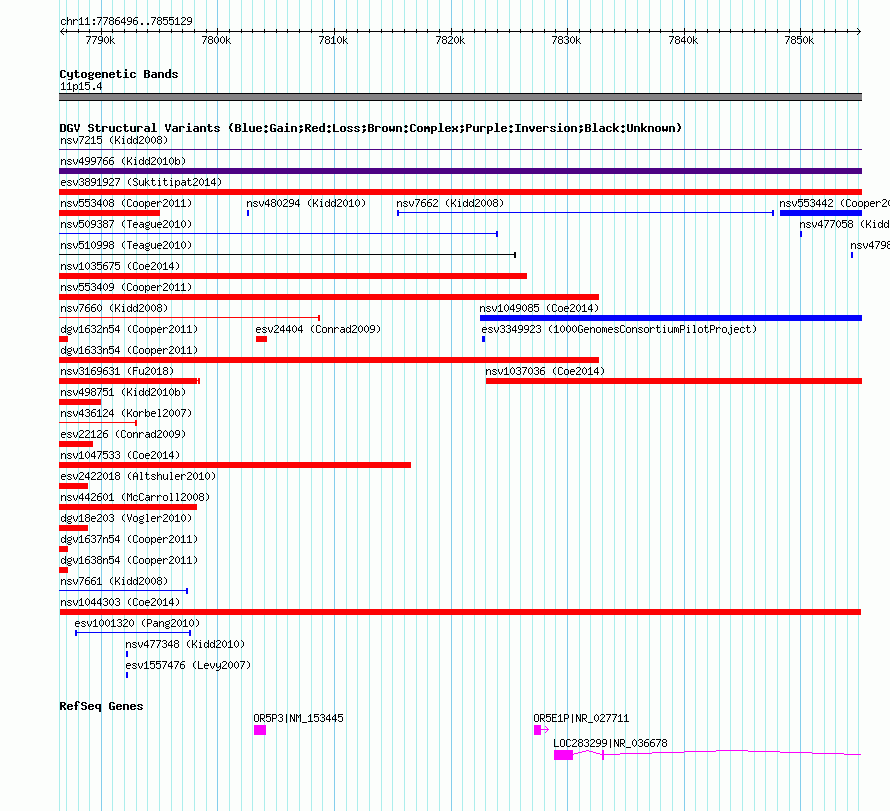The image size is (890, 811).
Task: Open the OR5E1P|NR_027711 gene label
Action: (581, 718)
